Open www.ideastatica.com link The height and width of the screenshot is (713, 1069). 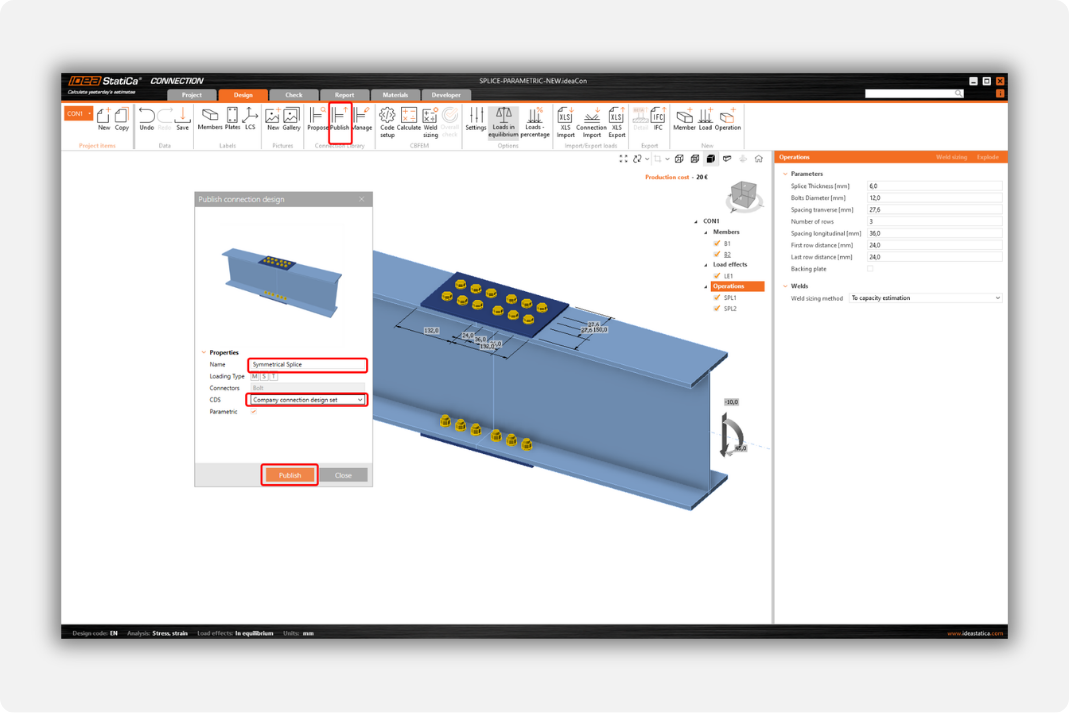click(975, 633)
